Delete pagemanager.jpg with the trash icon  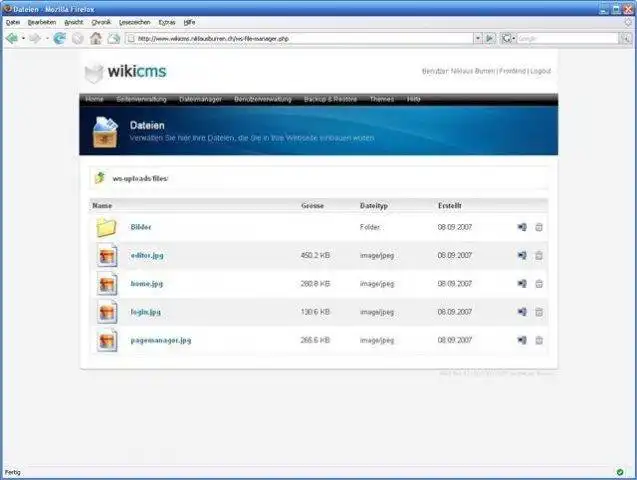539,340
